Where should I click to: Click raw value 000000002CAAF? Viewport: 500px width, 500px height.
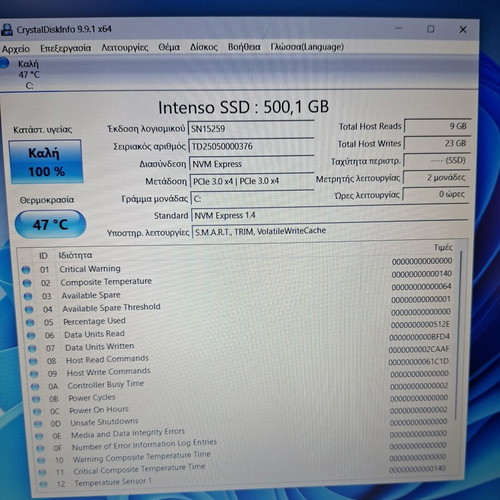[419, 350]
